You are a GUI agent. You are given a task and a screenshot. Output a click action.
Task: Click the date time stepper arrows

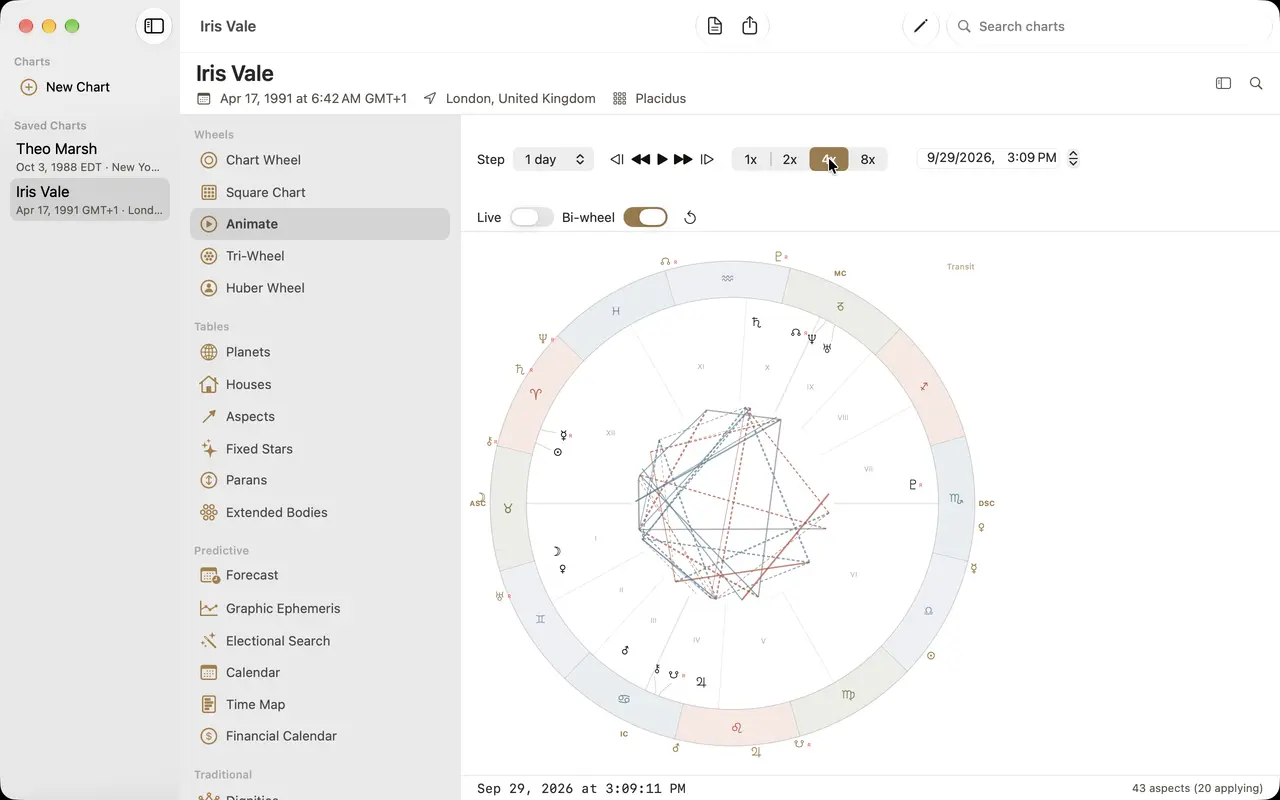[1073, 158]
